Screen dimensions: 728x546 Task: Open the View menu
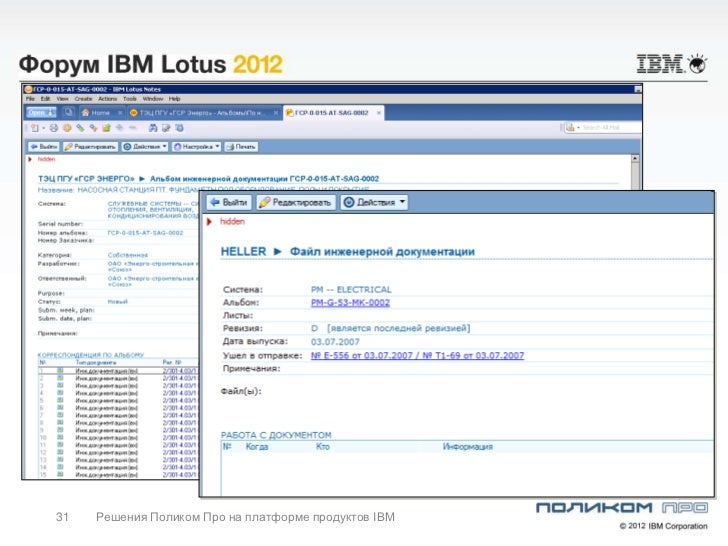pos(62,98)
